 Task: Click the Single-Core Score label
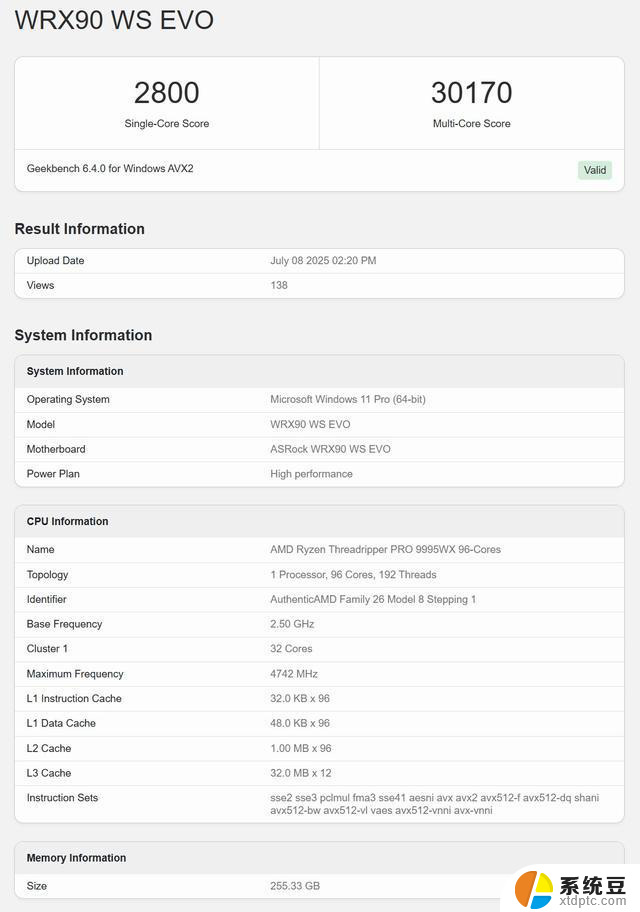click(x=166, y=123)
